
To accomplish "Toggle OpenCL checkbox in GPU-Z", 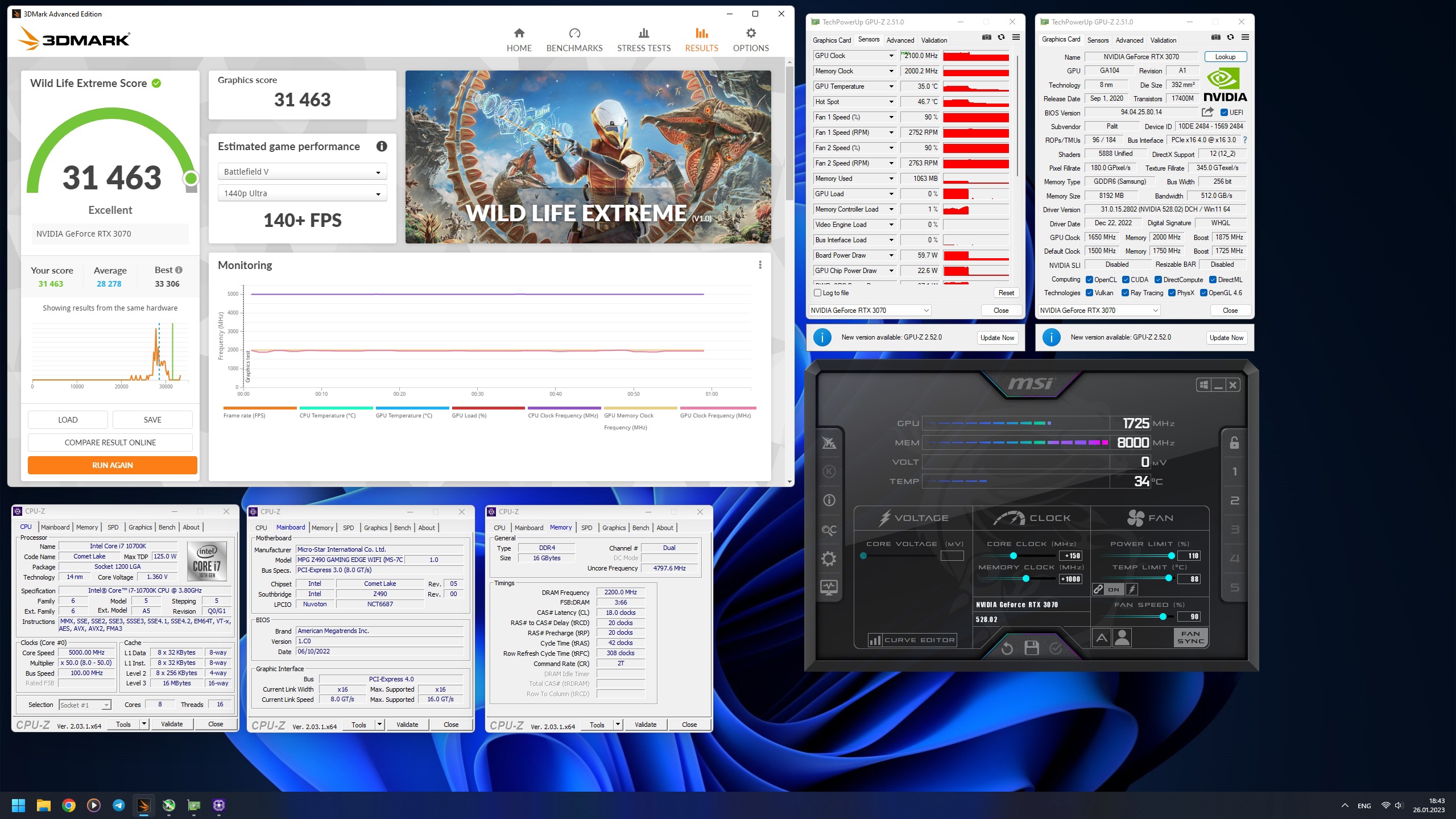I will [1090, 279].
